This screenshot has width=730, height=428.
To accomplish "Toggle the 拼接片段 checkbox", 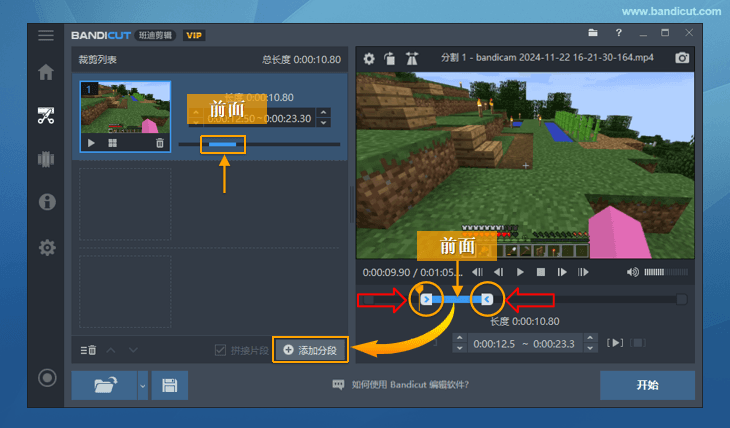I will coord(220,350).
